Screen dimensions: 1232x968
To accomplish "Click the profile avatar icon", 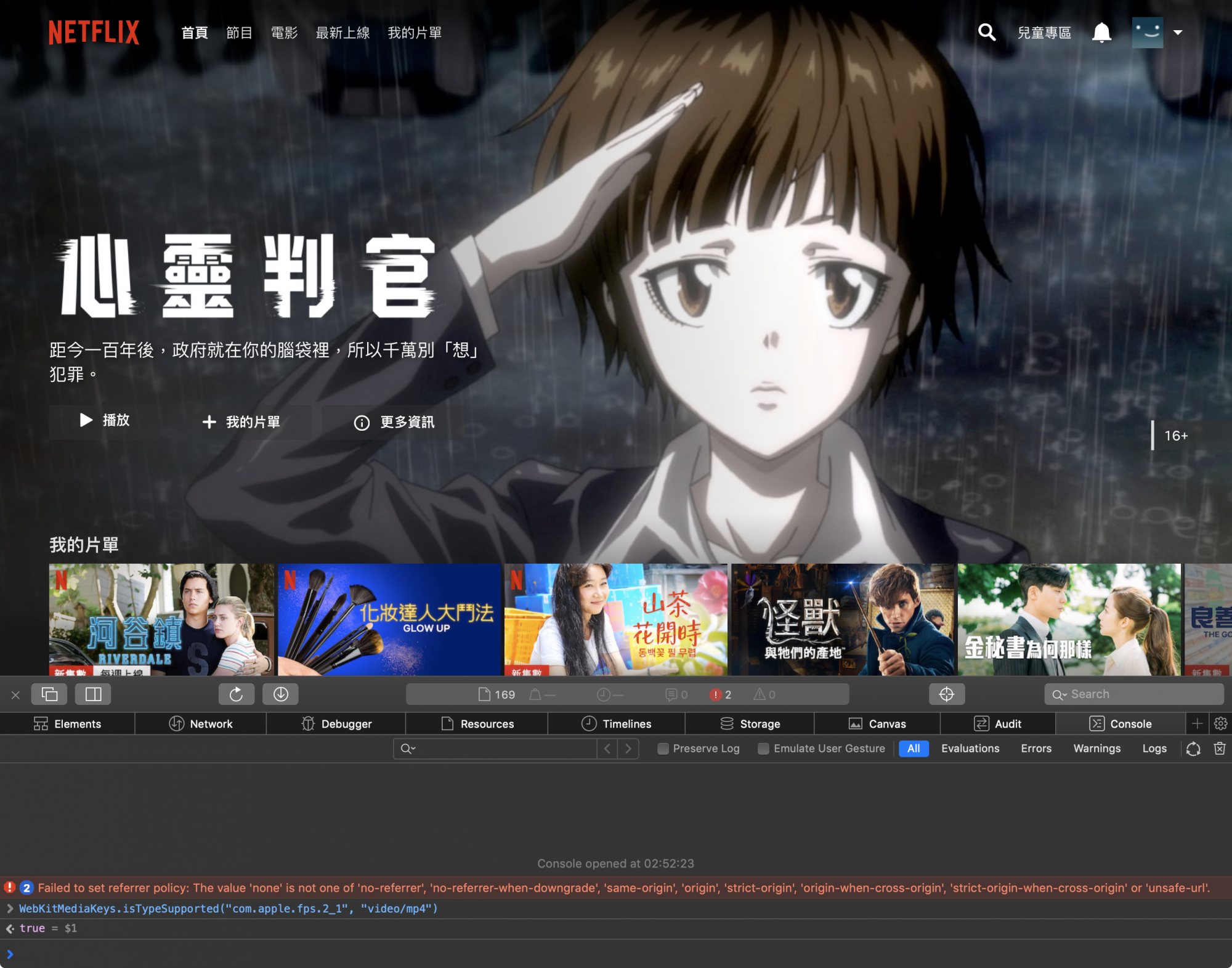I will tap(1148, 33).
